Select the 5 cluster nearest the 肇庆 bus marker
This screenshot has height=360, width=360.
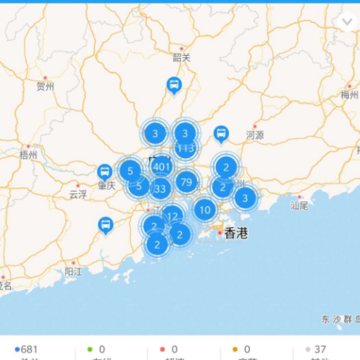(130, 171)
